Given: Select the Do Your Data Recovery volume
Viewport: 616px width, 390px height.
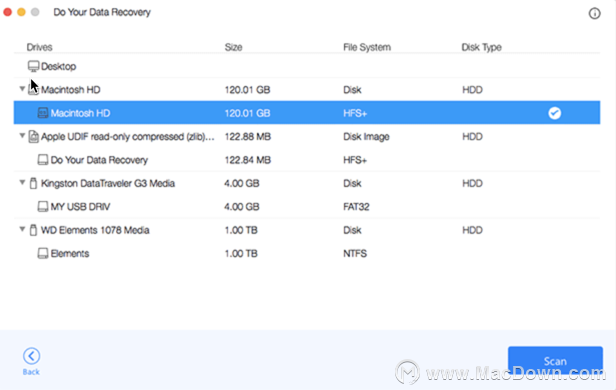Looking at the screenshot, I should 99,160.
